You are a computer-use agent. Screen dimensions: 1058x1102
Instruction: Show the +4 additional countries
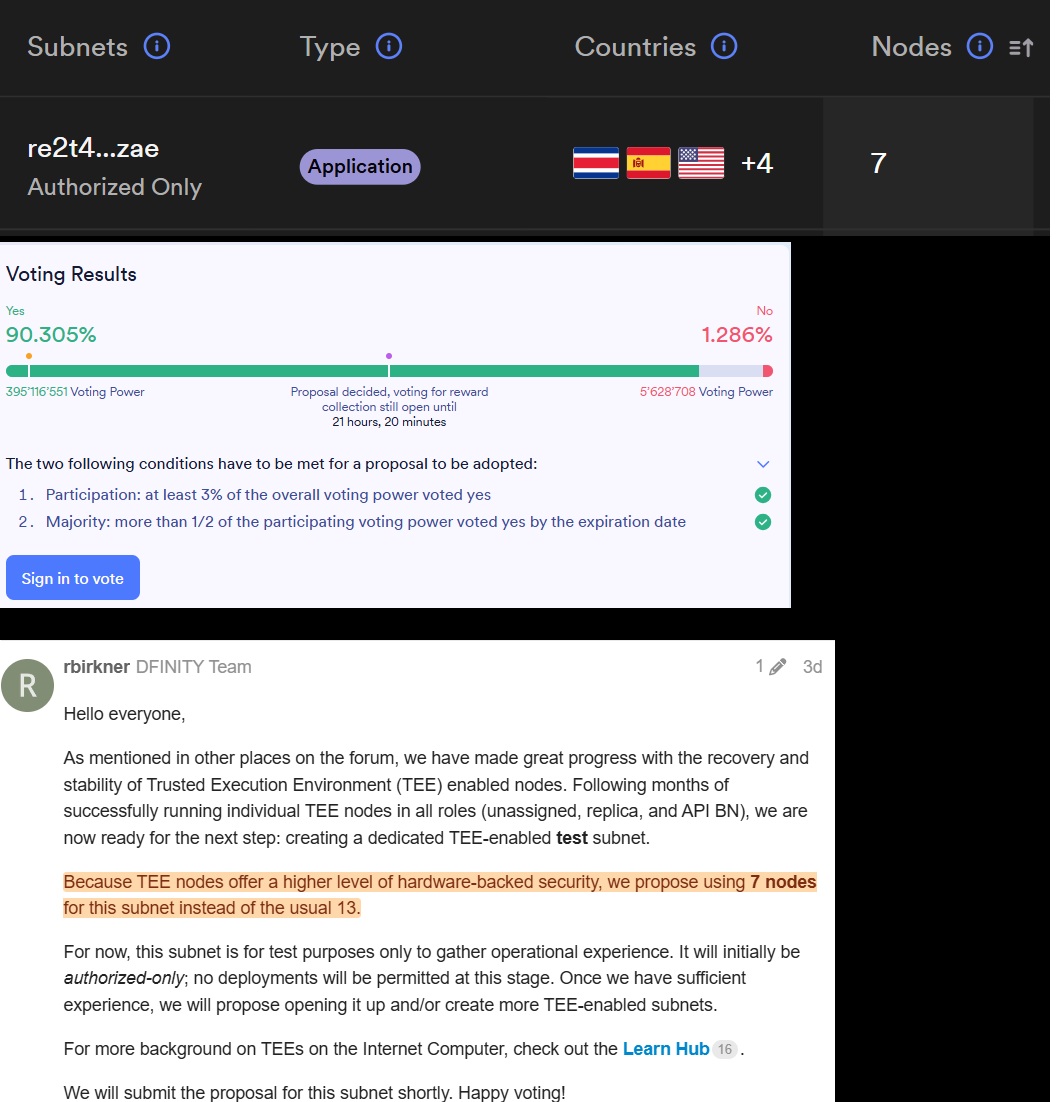pos(756,163)
